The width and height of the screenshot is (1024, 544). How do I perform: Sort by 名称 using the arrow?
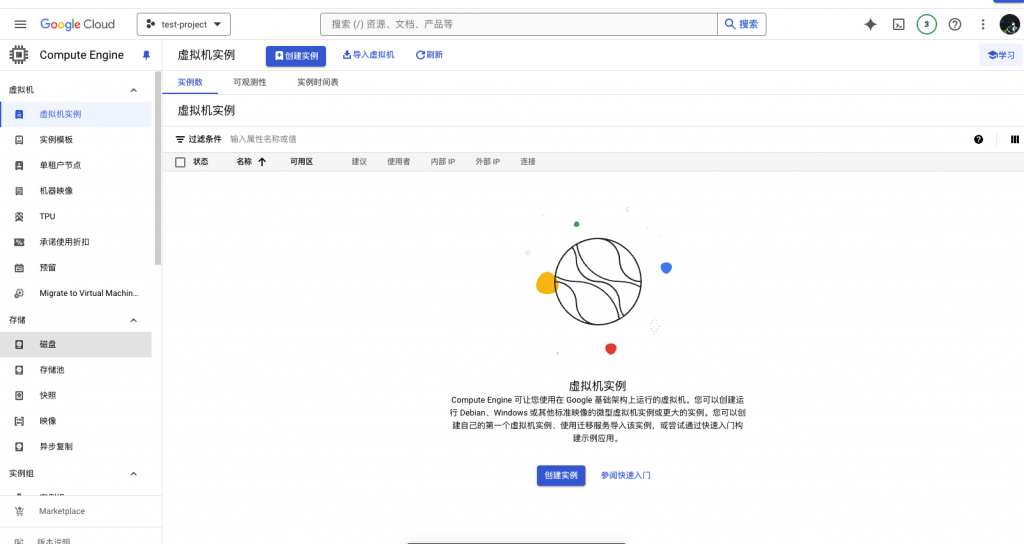click(x=262, y=161)
